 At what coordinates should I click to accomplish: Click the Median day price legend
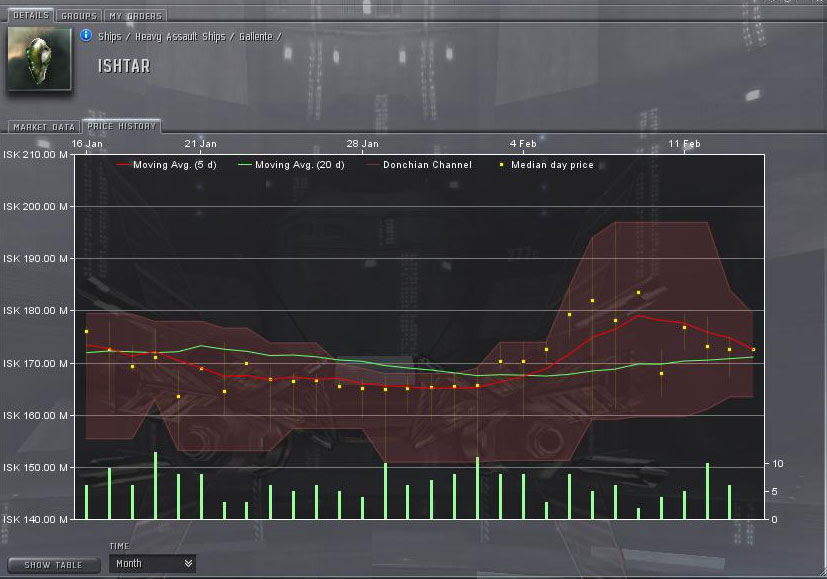[546, 165]
